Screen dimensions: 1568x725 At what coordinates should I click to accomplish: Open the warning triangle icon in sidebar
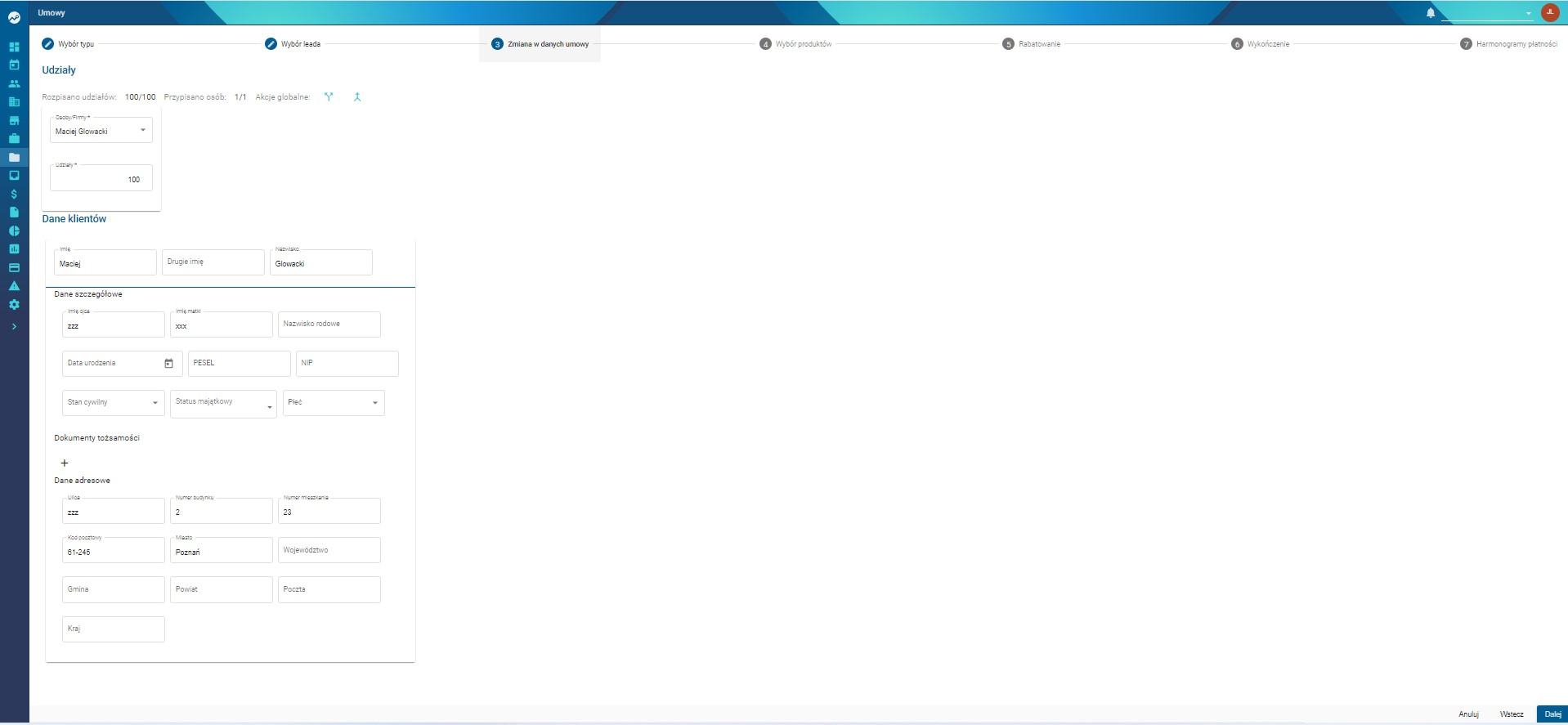click(14, 286)
